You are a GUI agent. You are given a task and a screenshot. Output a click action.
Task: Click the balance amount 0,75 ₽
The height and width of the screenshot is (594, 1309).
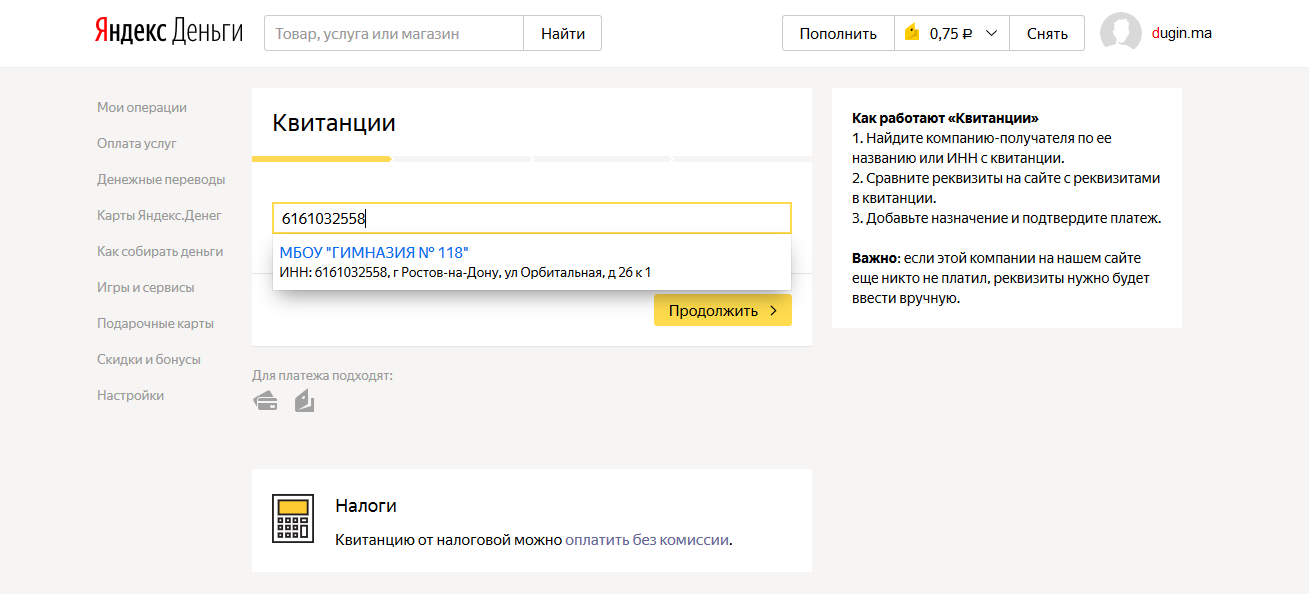(951, 33)
